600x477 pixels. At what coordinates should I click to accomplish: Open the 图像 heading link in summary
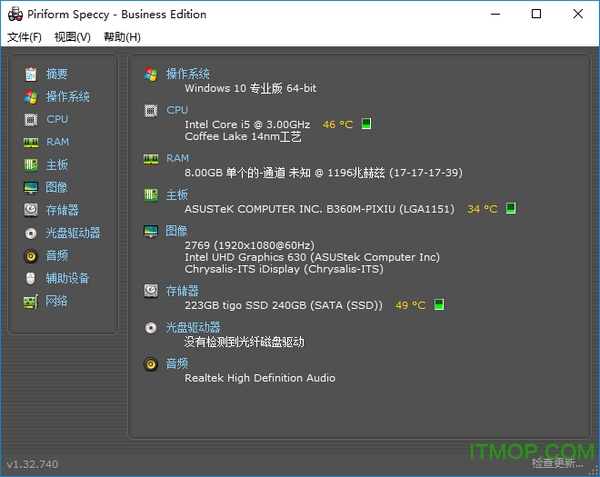(x=176, y=231)
